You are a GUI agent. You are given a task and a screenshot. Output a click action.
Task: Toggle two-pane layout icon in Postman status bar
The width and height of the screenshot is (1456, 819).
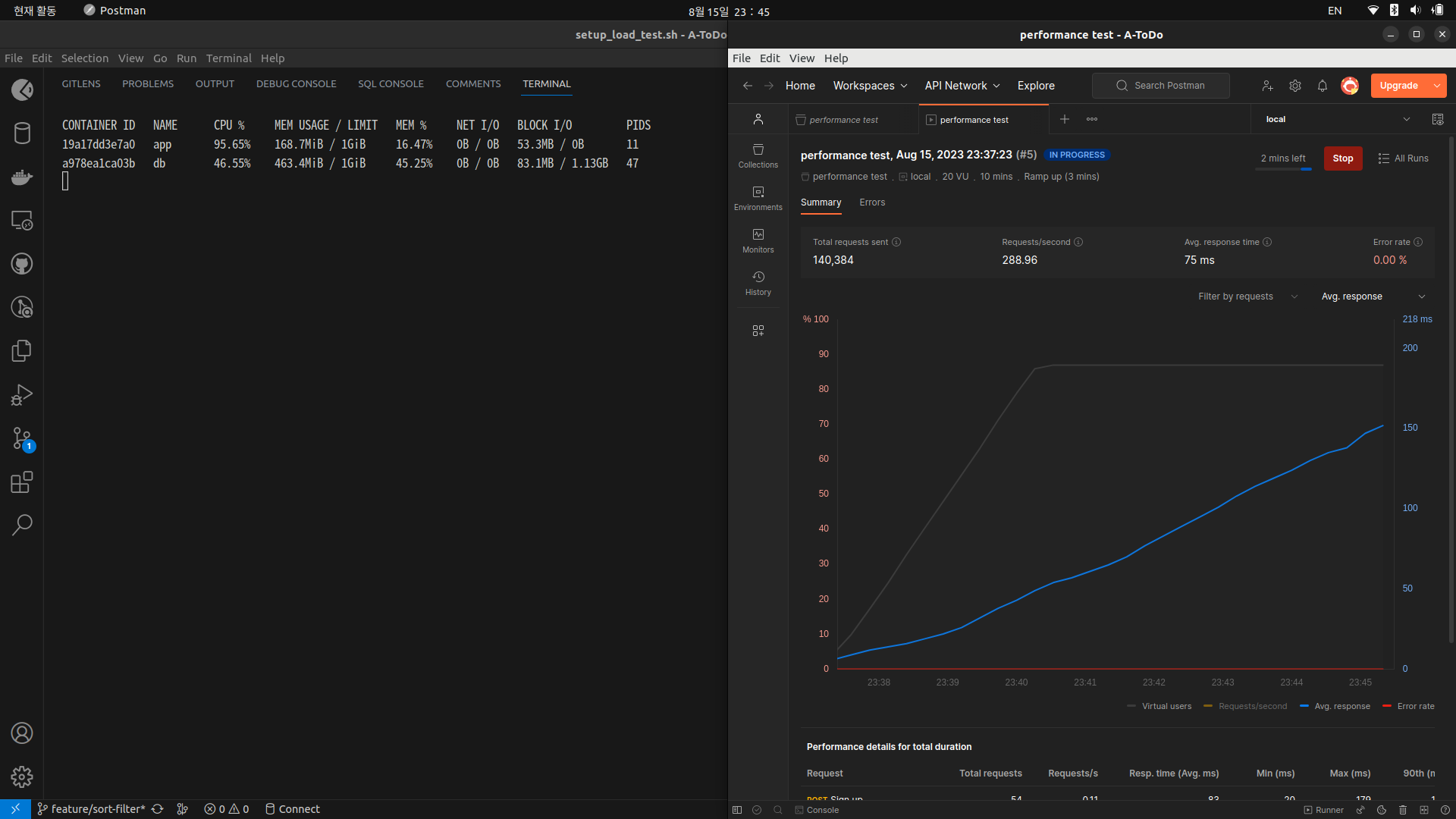[1424, 810]
